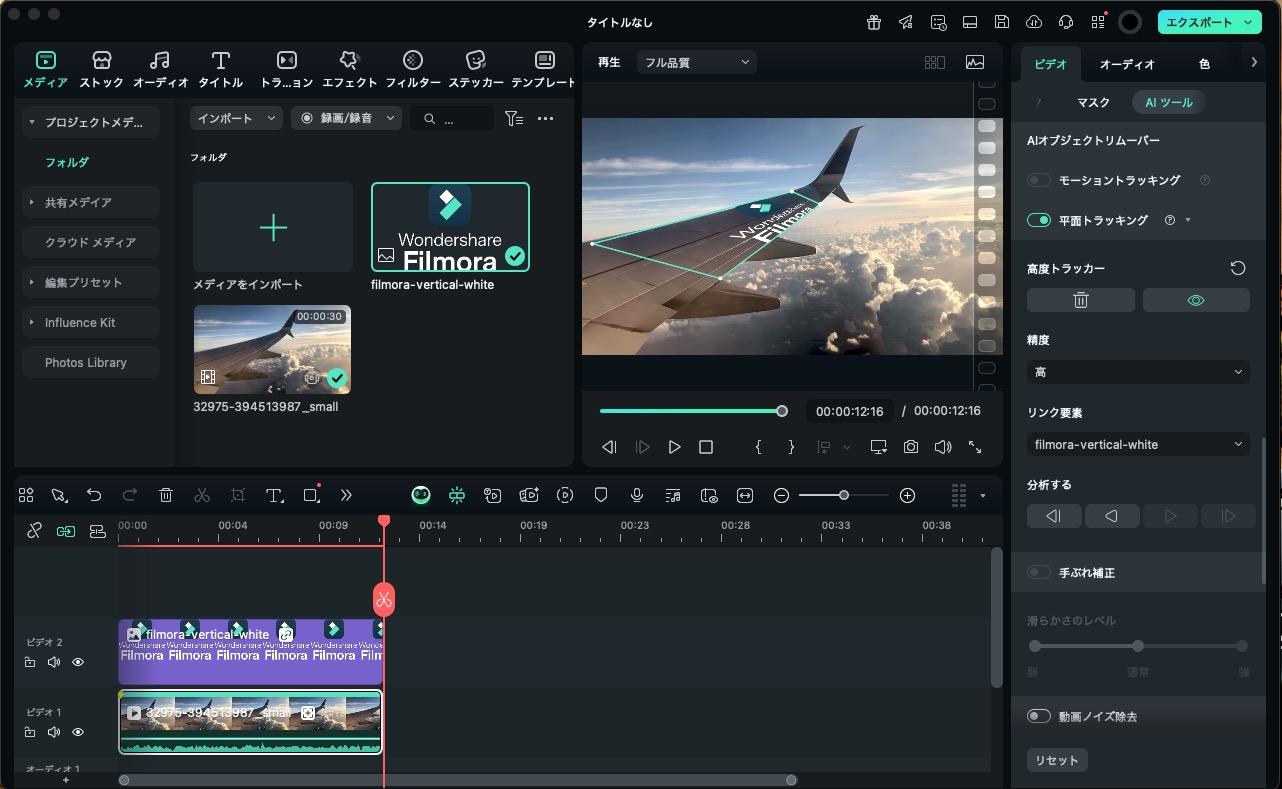Toggle tracker visibility eye button
Image resolution: width=1282 pixels, height=789 pixels.
[1196, 300]
